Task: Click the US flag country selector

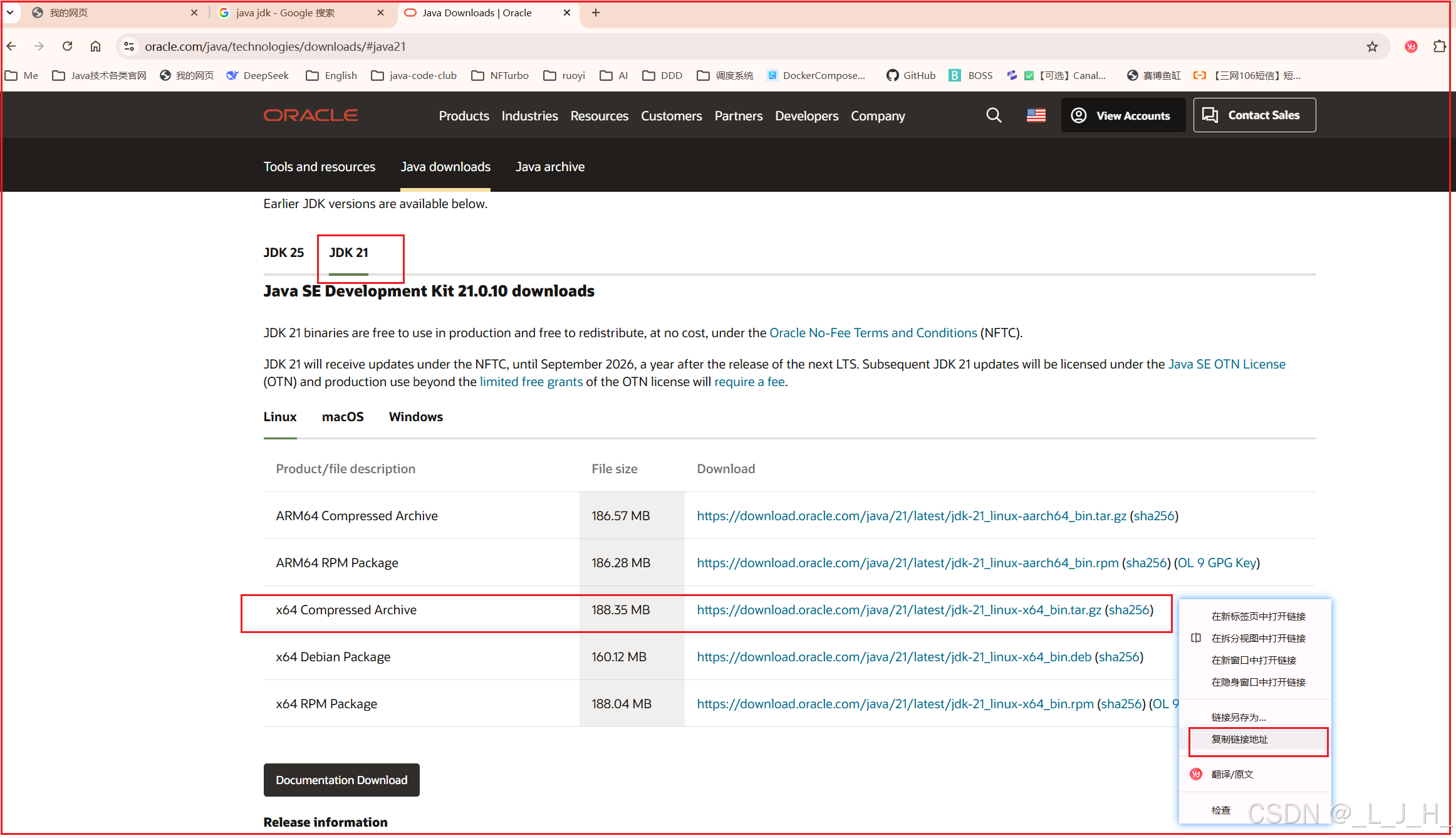Action: (x=1036, y=115)
